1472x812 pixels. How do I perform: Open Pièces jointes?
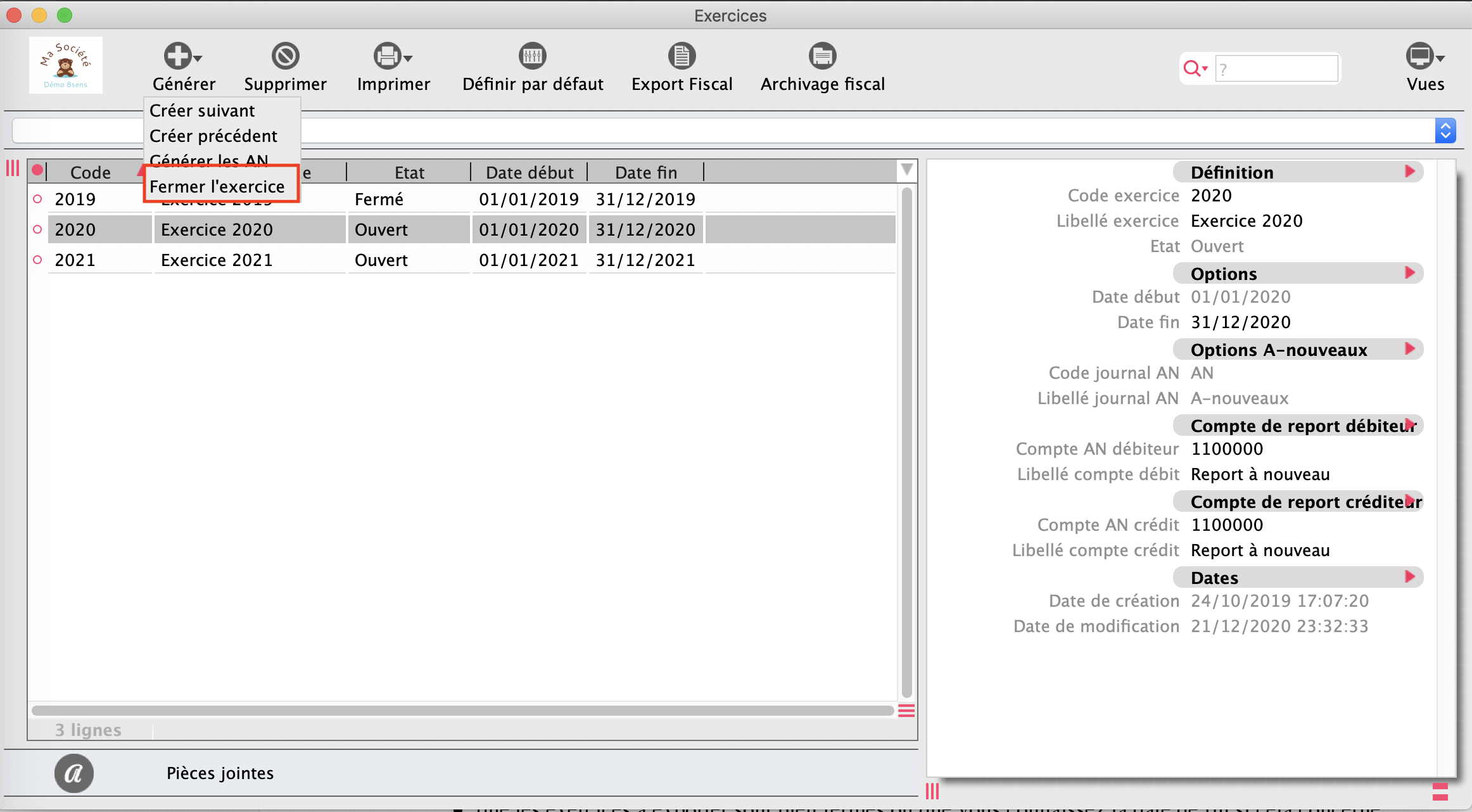[x=220, y=773]
